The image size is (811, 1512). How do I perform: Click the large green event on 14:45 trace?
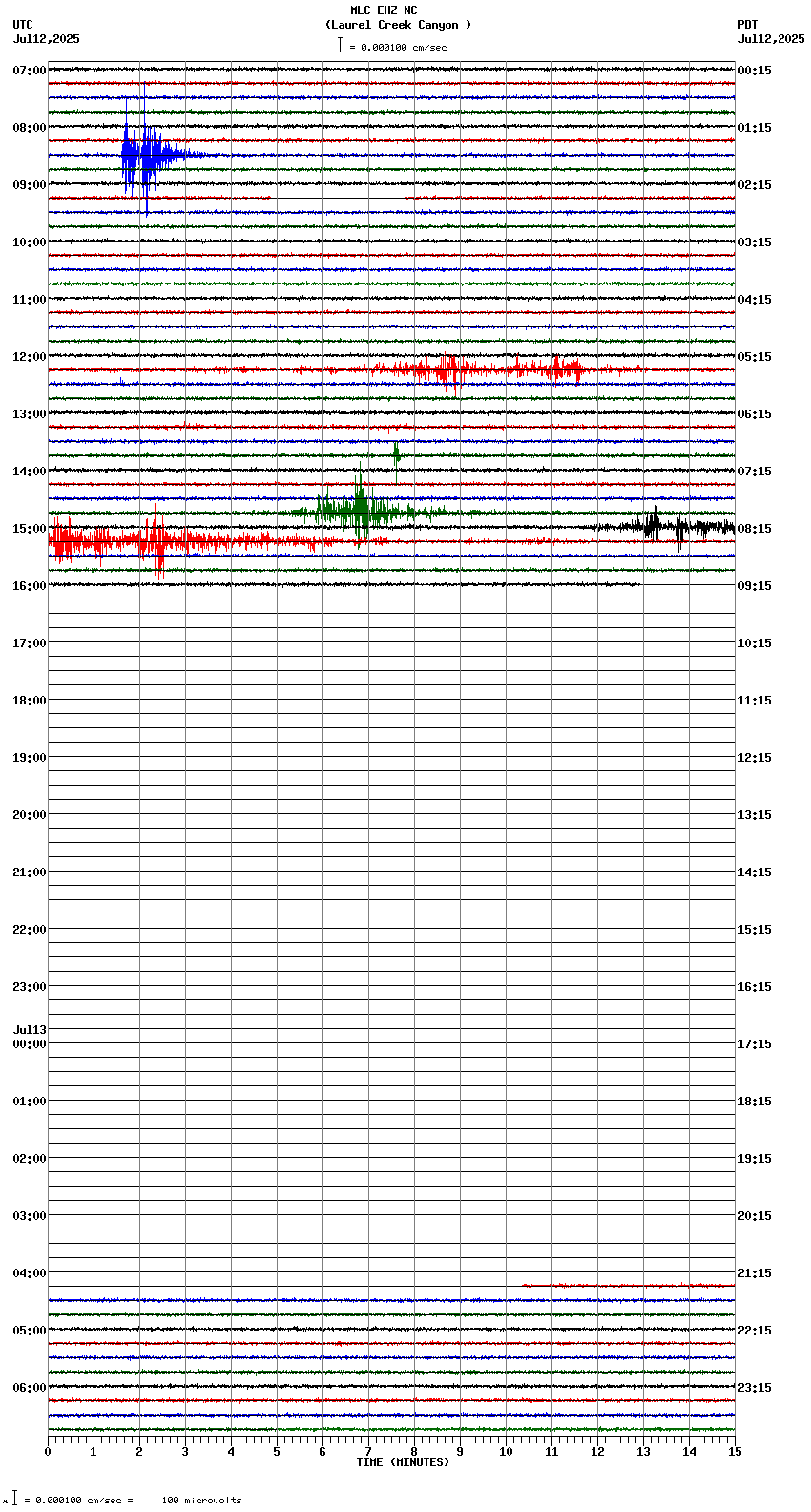click(358, 511)
